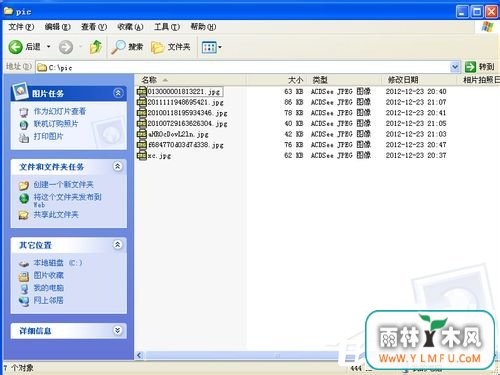Click 共享此文件夹 link
Screen dimensions: 500x375
point(56,214)
